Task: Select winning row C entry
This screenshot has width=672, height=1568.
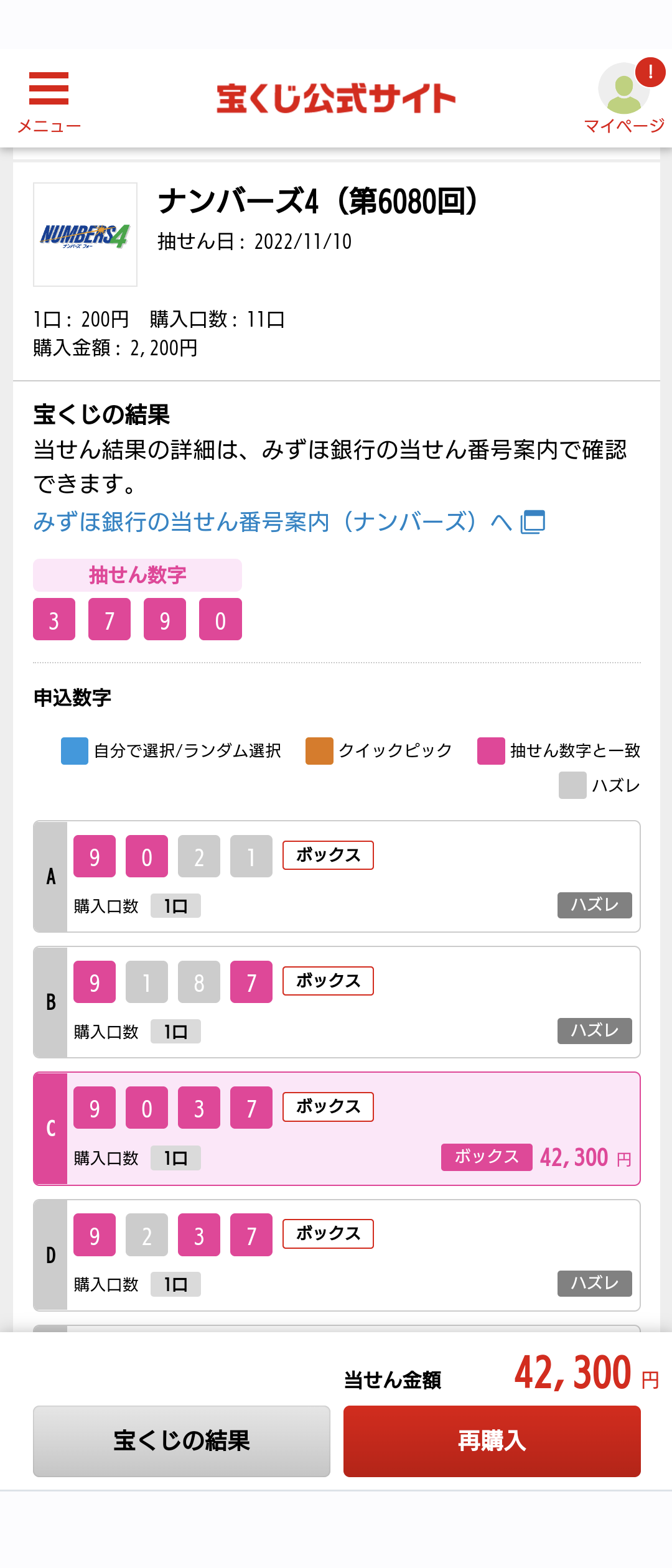Action: [337, 1129]
